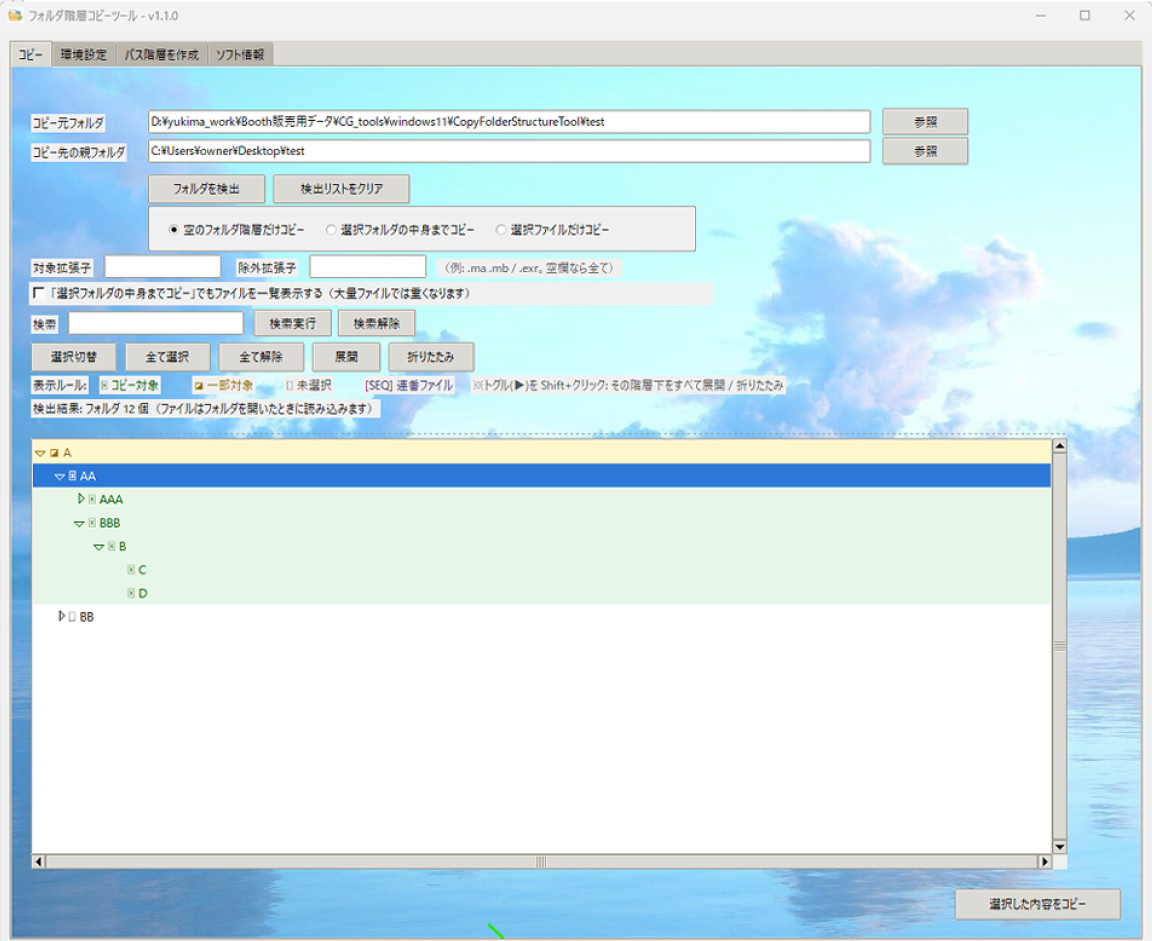This screenshot has height=941, width=1152.
Task: Click into the 対象拡張子 input field
Action: 162,267
